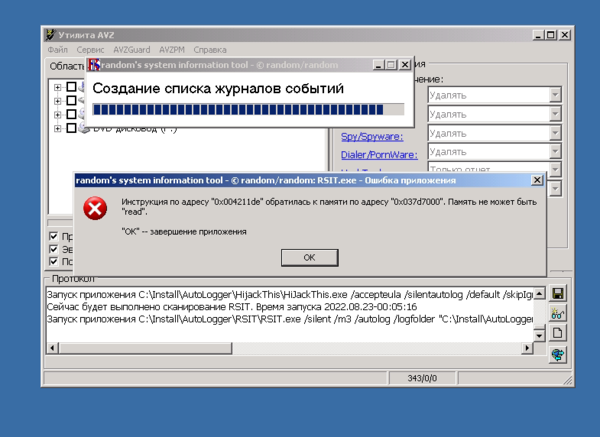
Task: Click the protocol horizontal scrollbar thumb
Action: click(x=145, y=348)
